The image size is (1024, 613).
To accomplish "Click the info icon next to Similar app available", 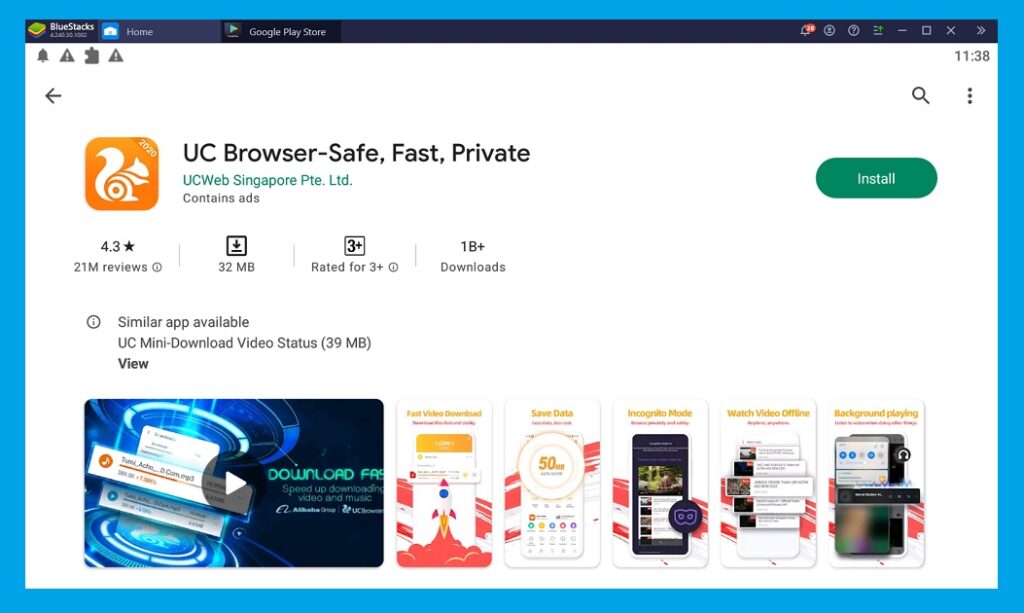I will pos(93,322).
